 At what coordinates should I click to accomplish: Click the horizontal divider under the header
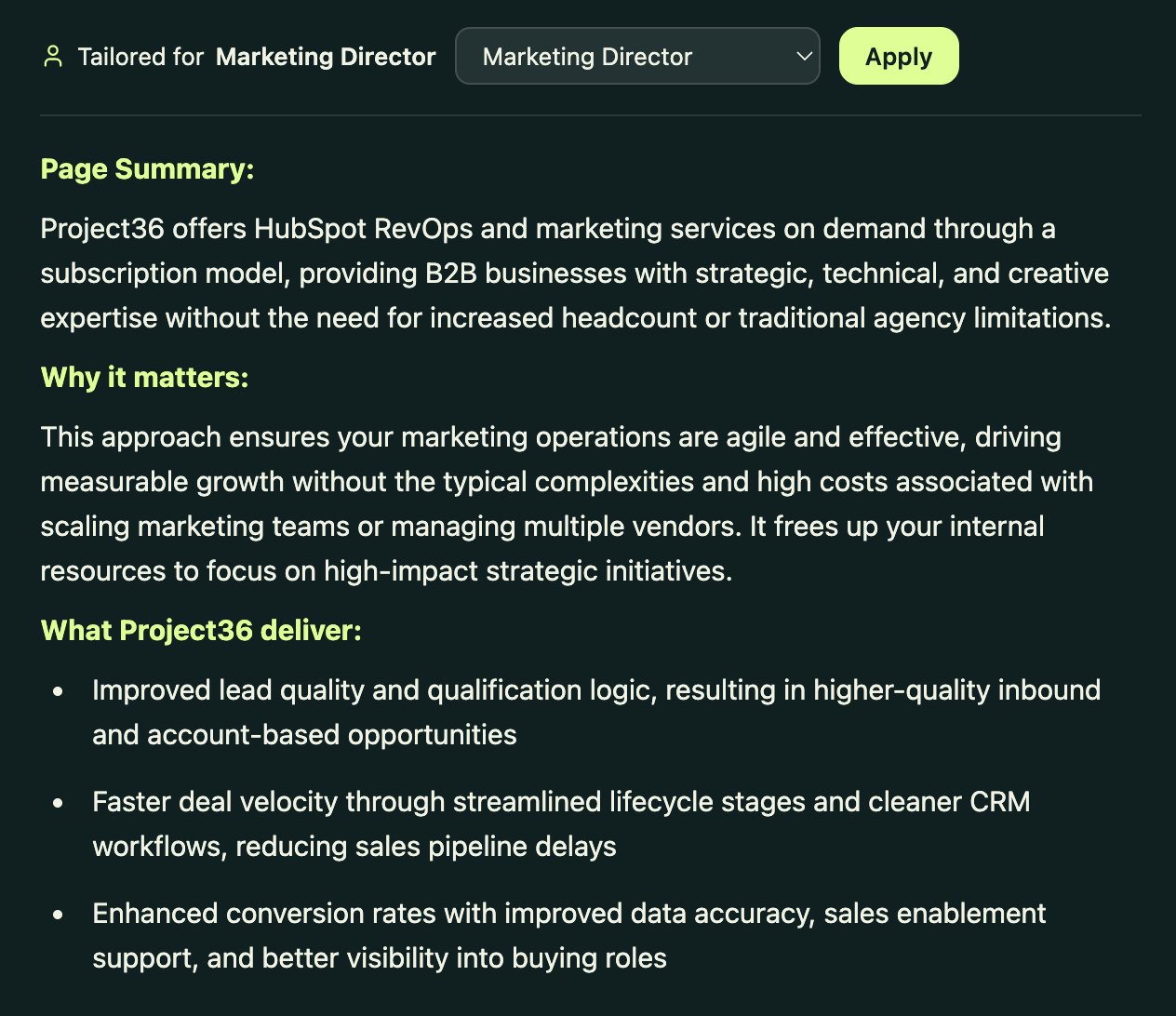(590, 116)
